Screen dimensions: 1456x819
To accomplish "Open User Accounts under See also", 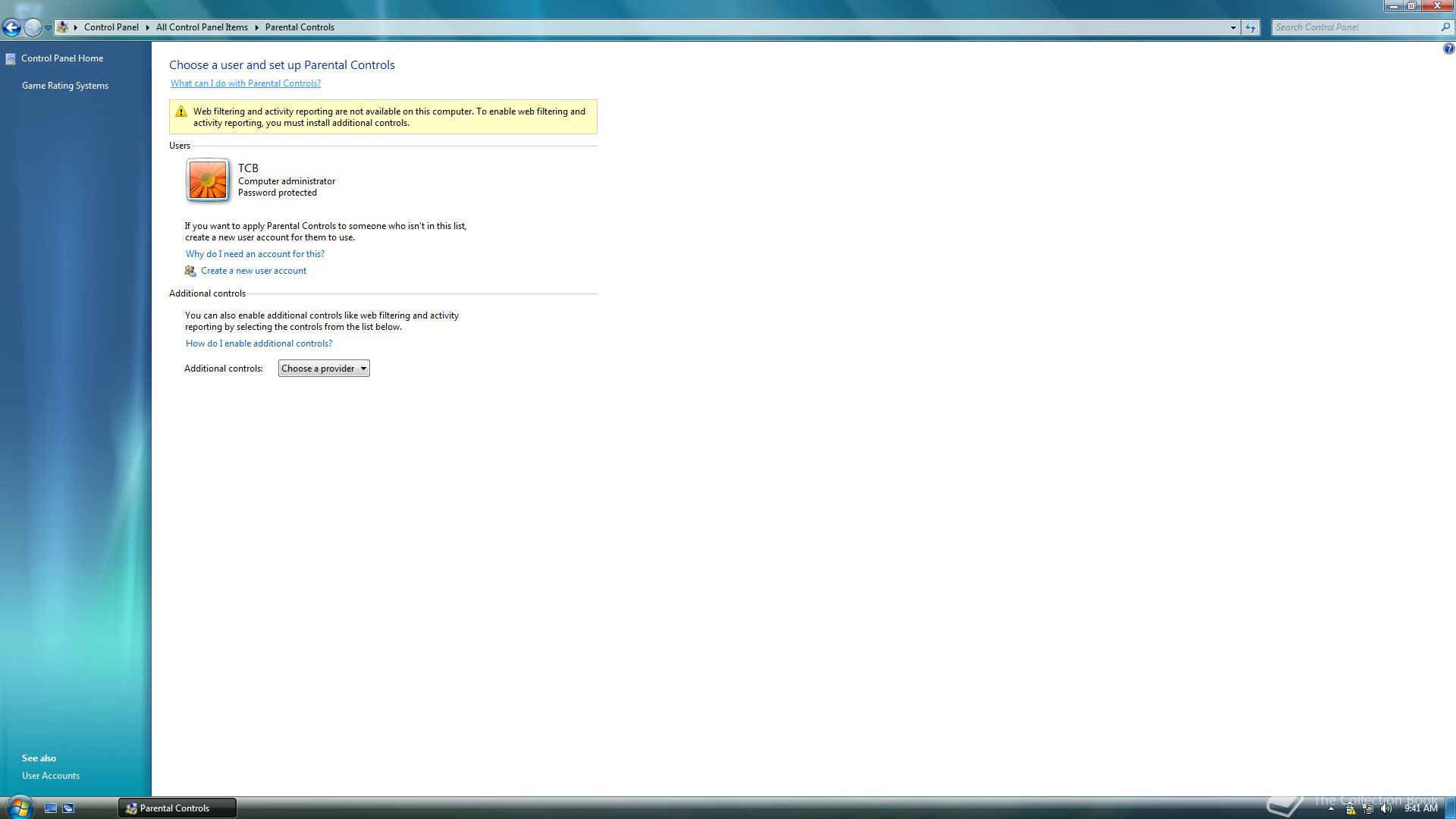I will tap(51, 776).
